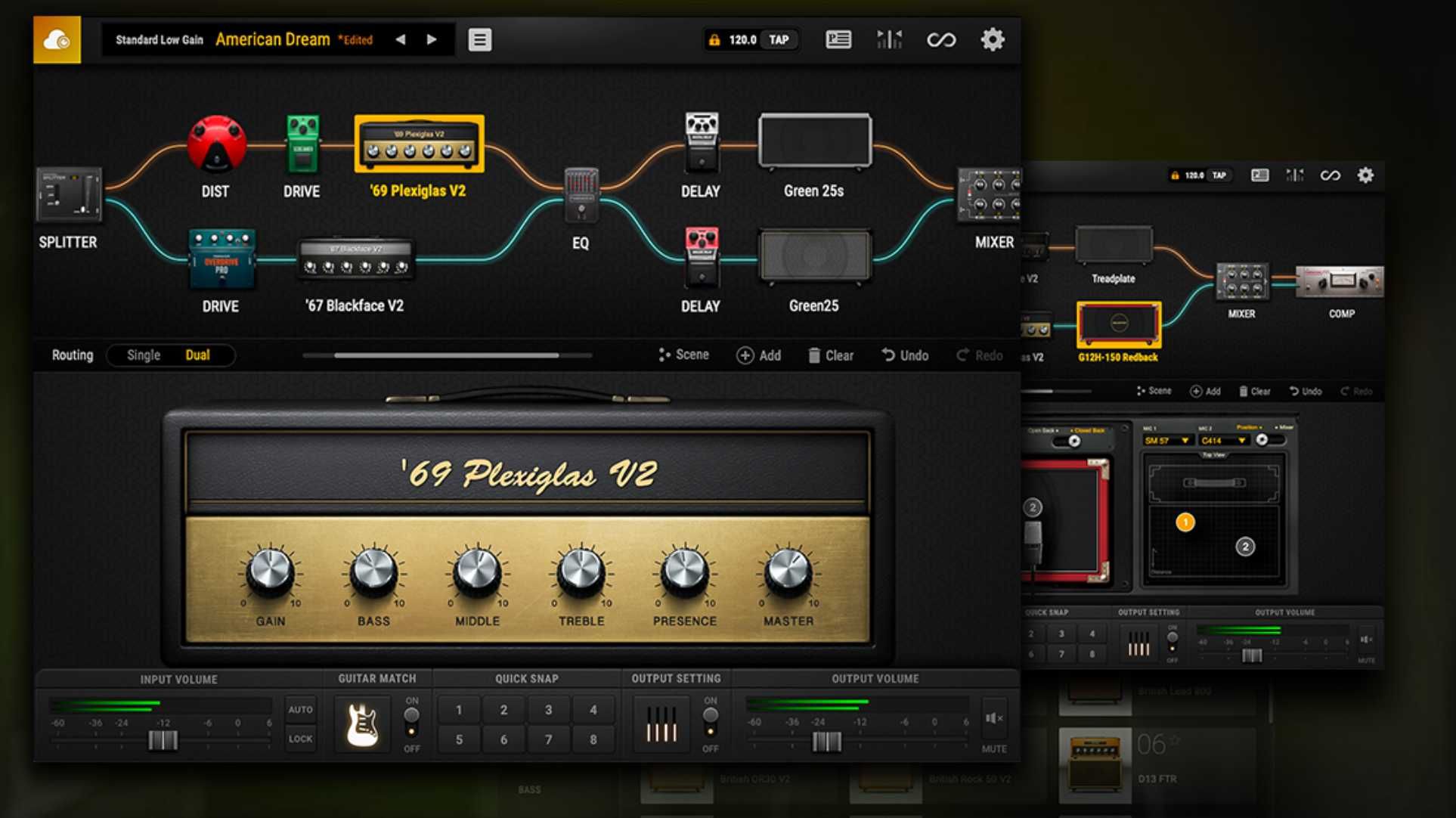Open the preset list menu icon
This screenshot has width=1456, height=818.
[479, 39]
